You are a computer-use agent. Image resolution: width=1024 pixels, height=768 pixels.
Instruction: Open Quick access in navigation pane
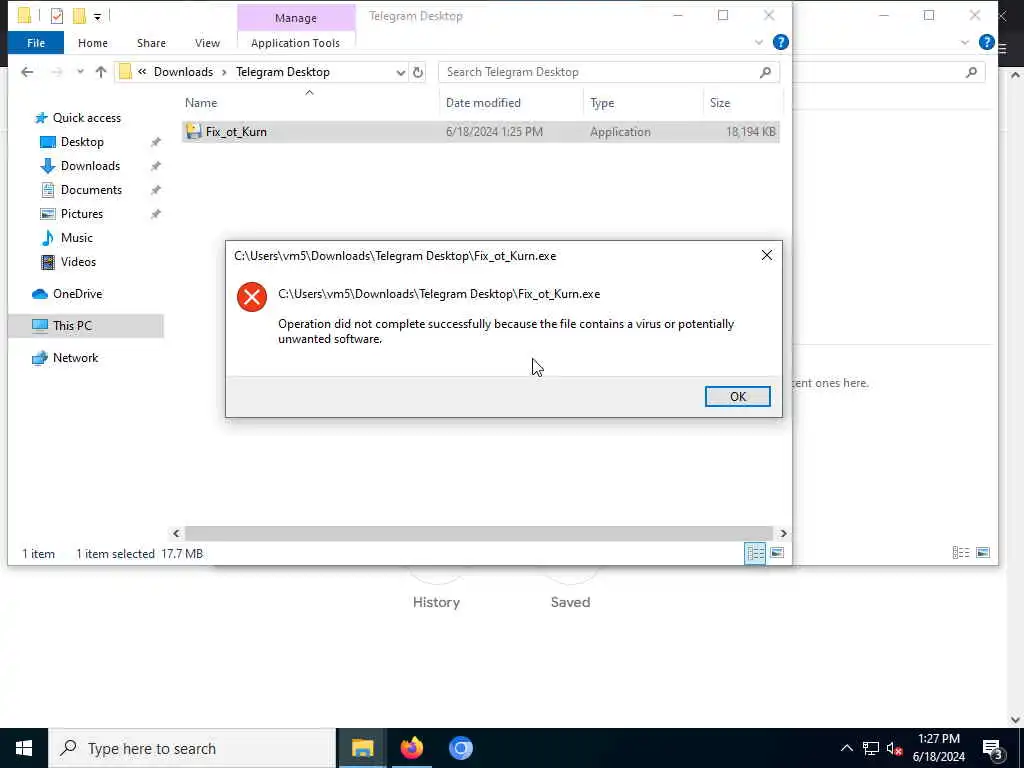[x=86, y=118]
